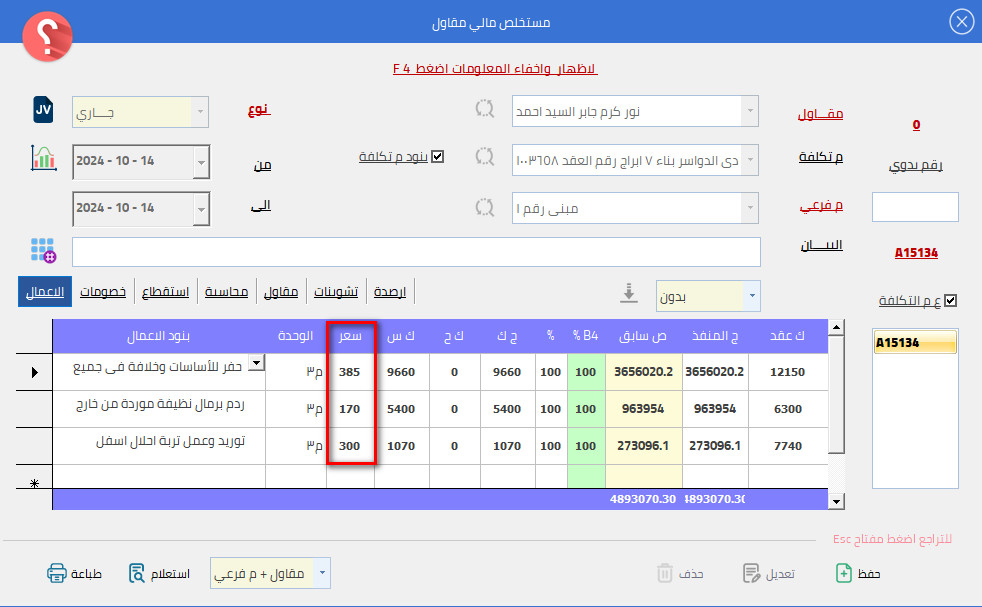Click the البيان description text field
Image resolution: width=982 pixels, height=607 pixels.
[x=416, y=252]
